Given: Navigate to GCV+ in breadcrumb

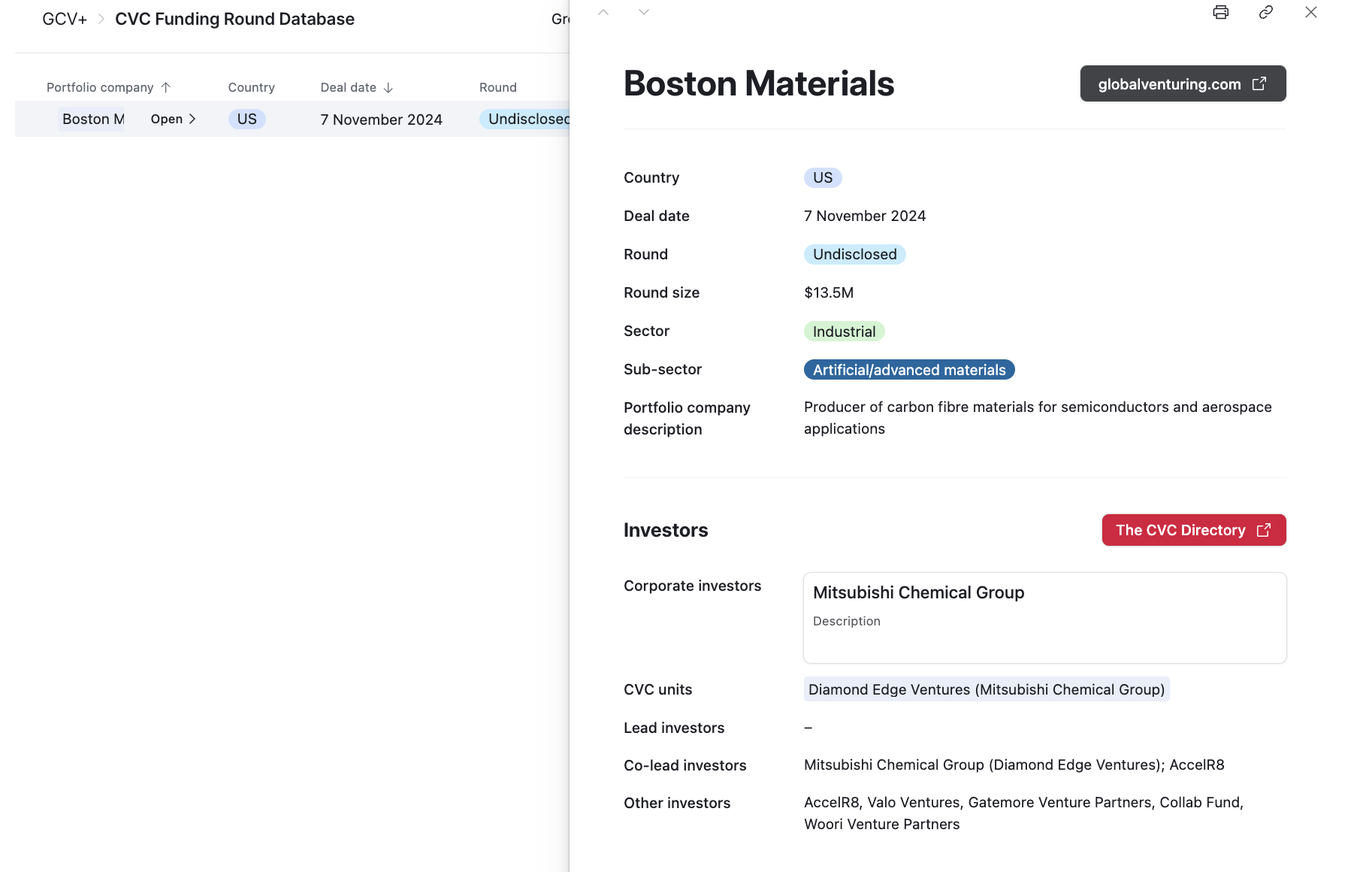Looking at the screenshot, I should (x=65, y=19).
